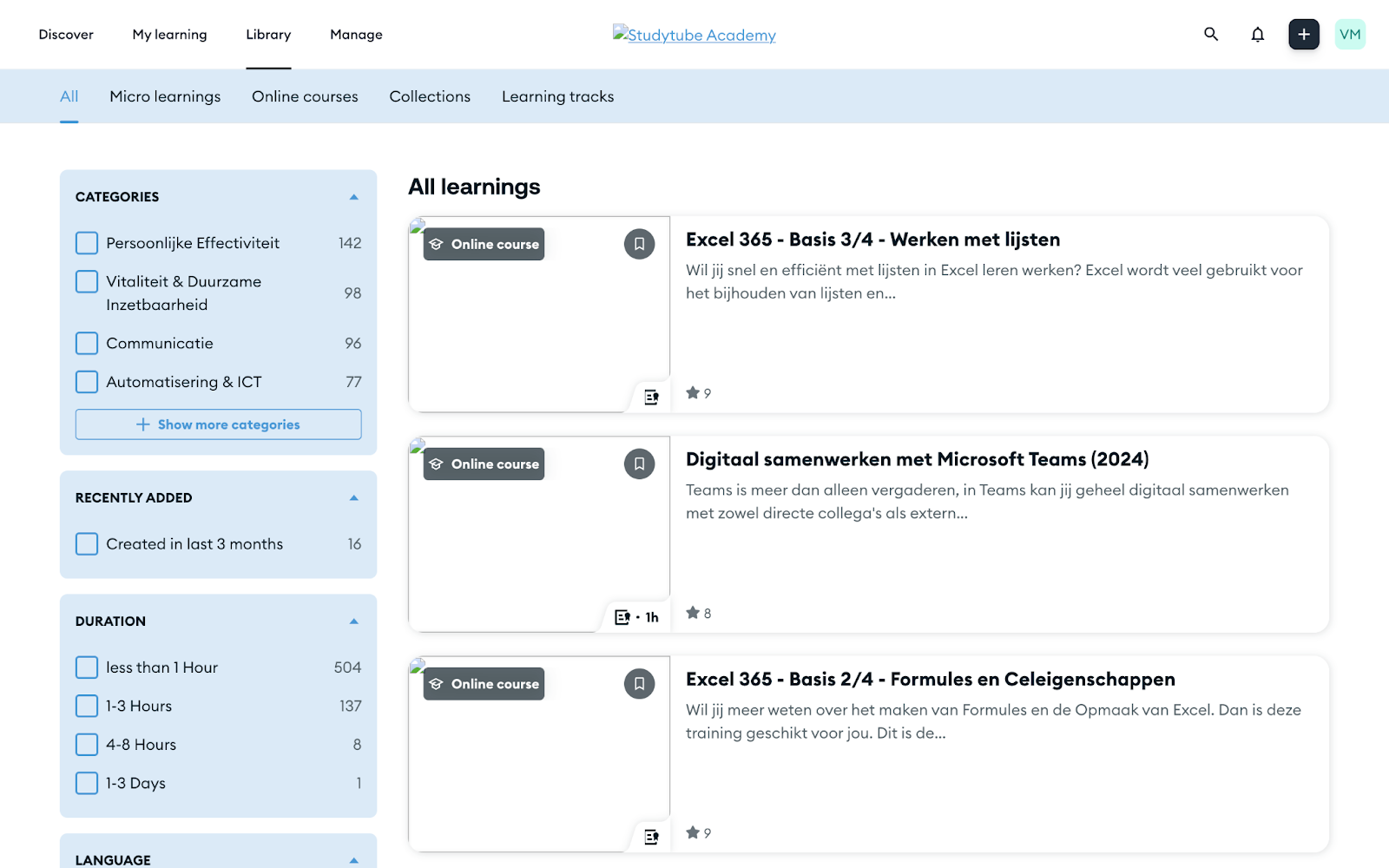Click star rating of Excel Basis 2/4
The height and width of the screenshot is (868, 1389).
coord(699,833)
